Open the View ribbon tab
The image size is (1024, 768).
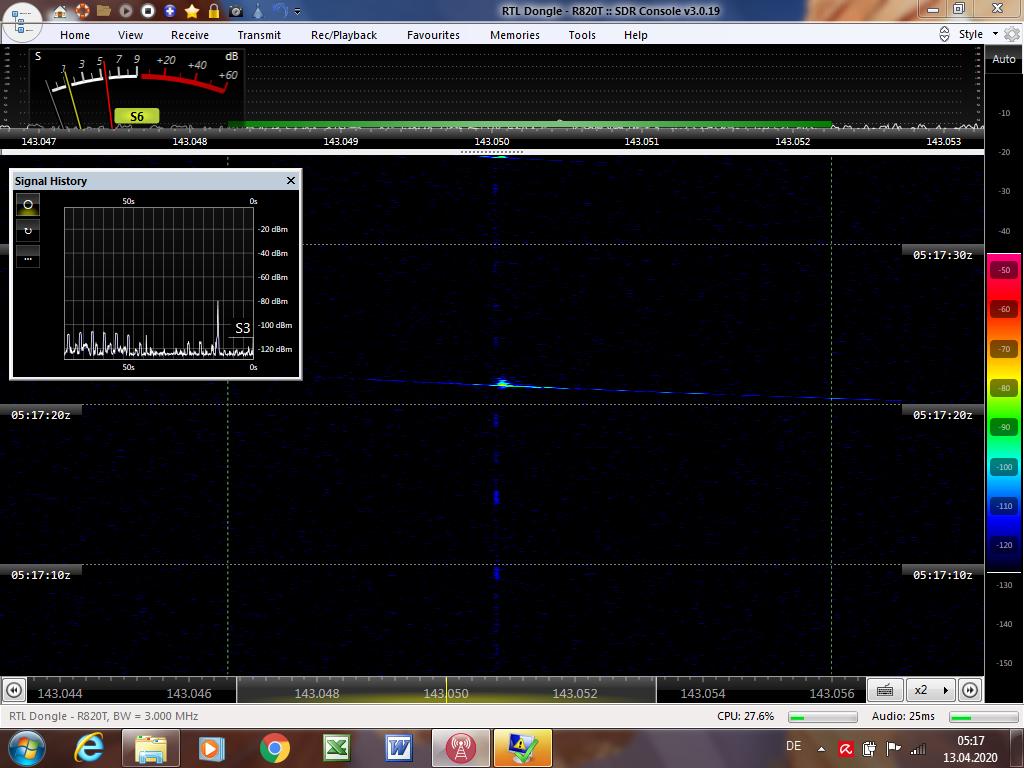[x=131, y=35]
